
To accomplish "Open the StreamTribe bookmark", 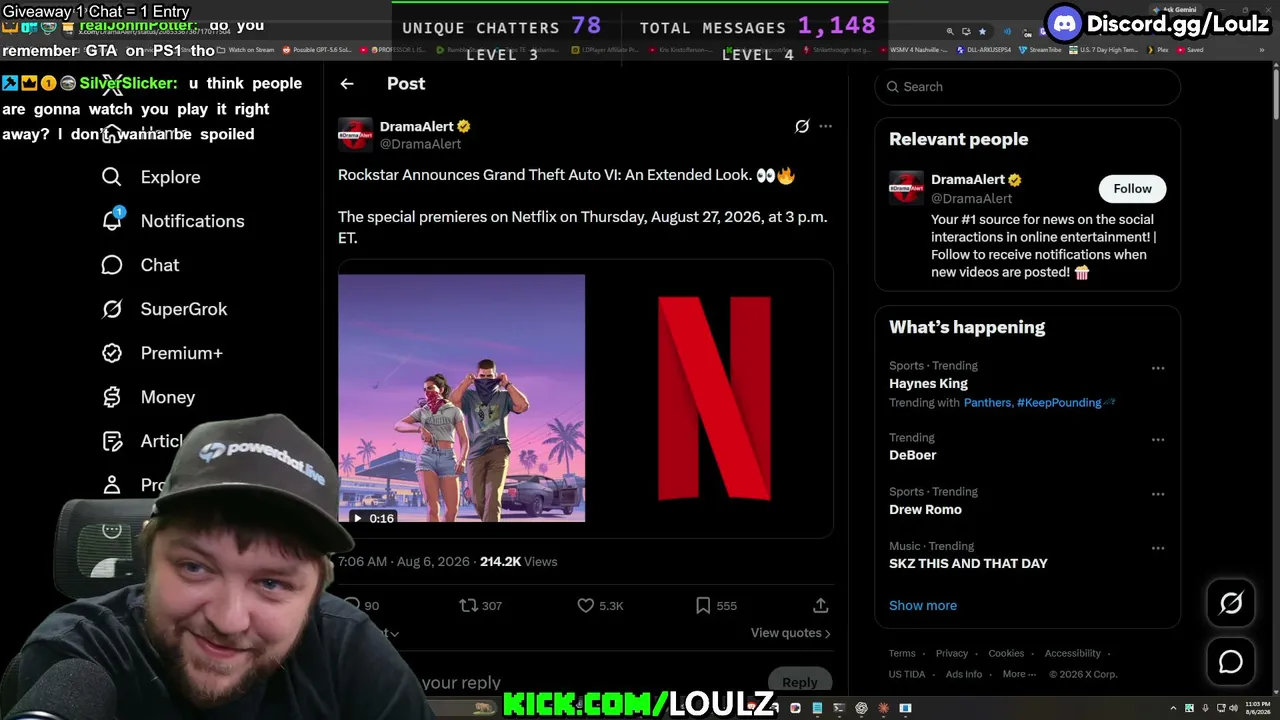I will point(1040,49).
